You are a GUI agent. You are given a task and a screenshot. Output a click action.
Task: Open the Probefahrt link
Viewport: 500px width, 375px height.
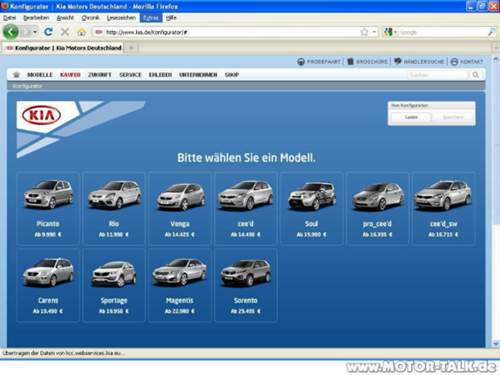319,62
